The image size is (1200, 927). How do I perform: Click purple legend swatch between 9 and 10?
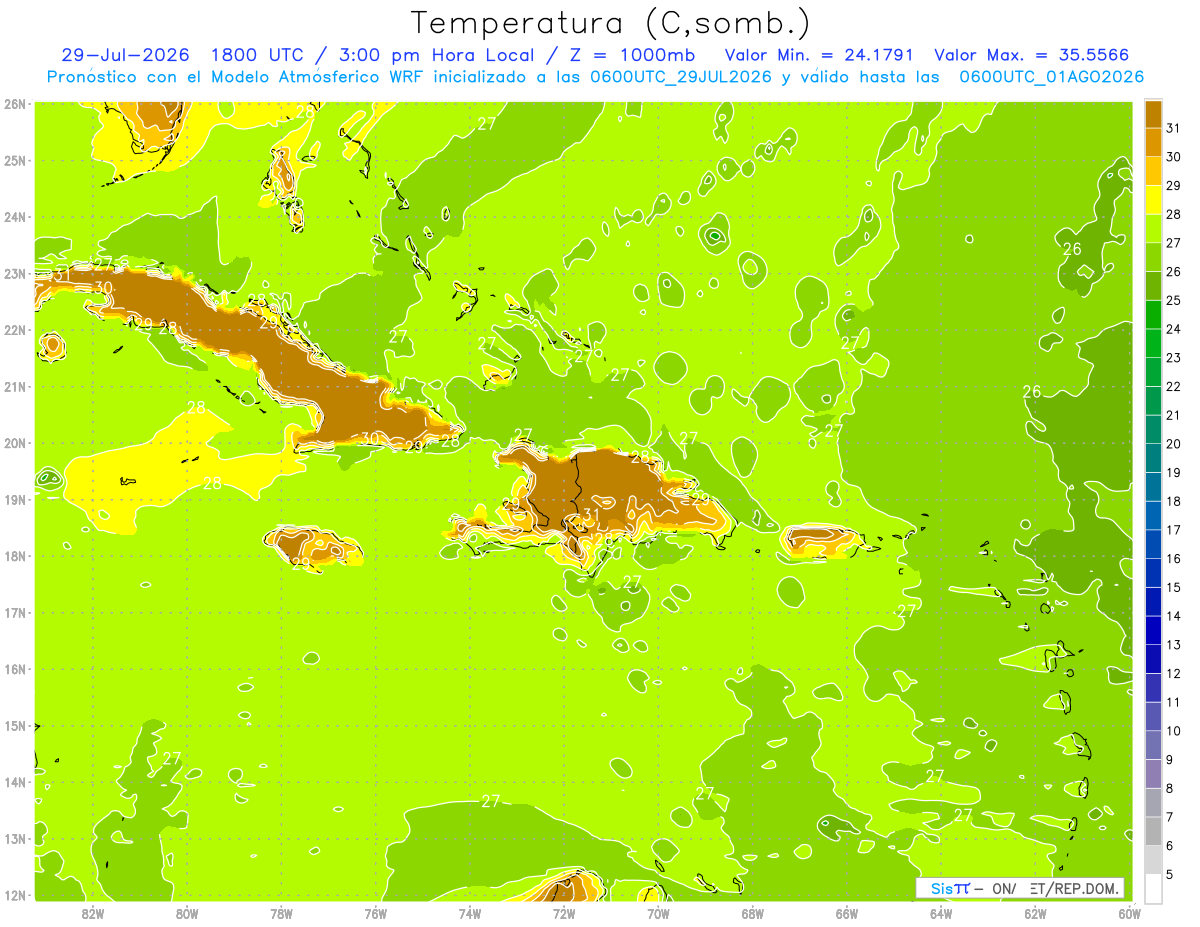[1154, 745]
